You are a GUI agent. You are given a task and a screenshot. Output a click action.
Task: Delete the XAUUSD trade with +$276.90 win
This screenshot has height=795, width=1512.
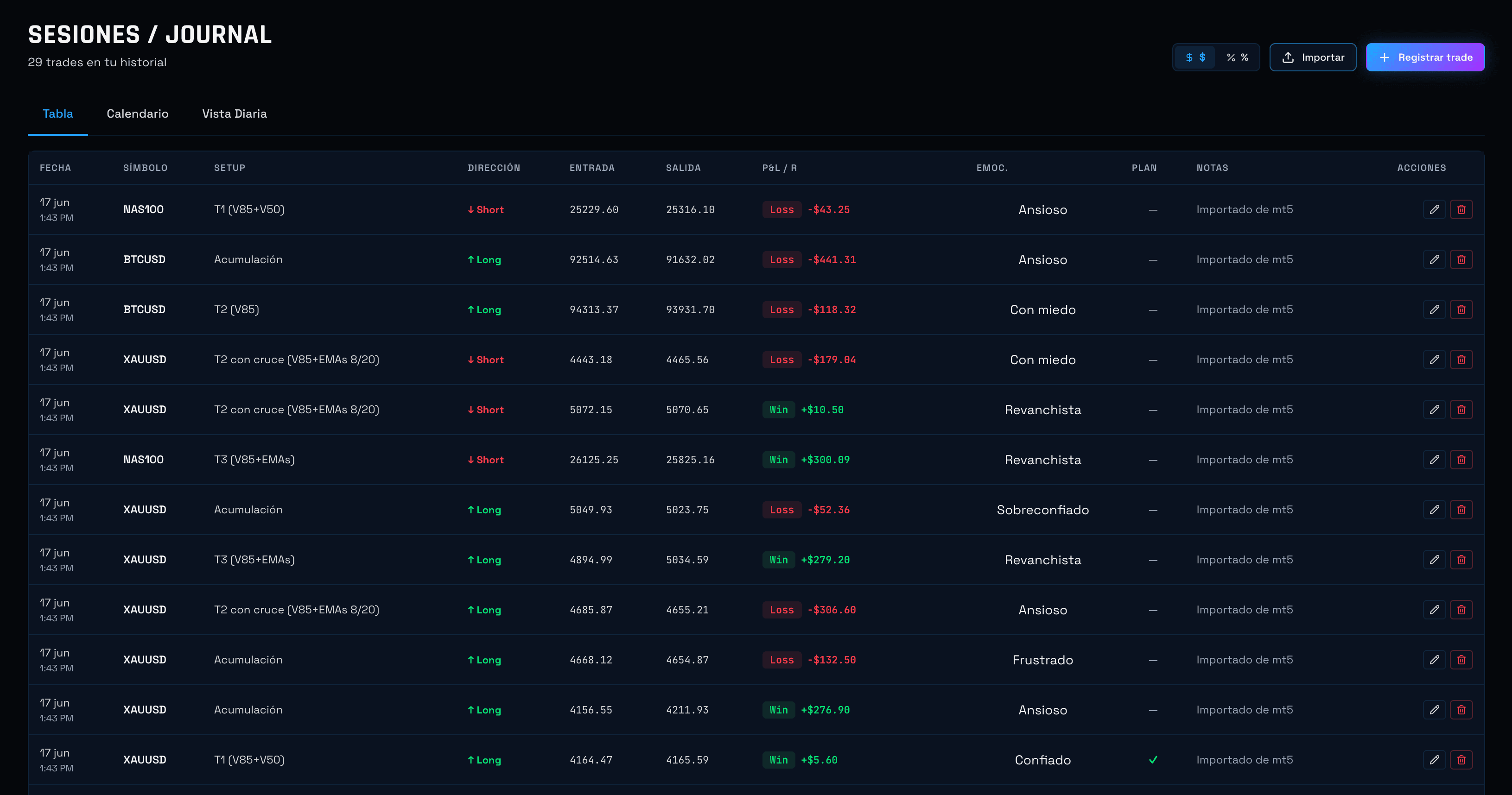click(x=1461, y=710)
